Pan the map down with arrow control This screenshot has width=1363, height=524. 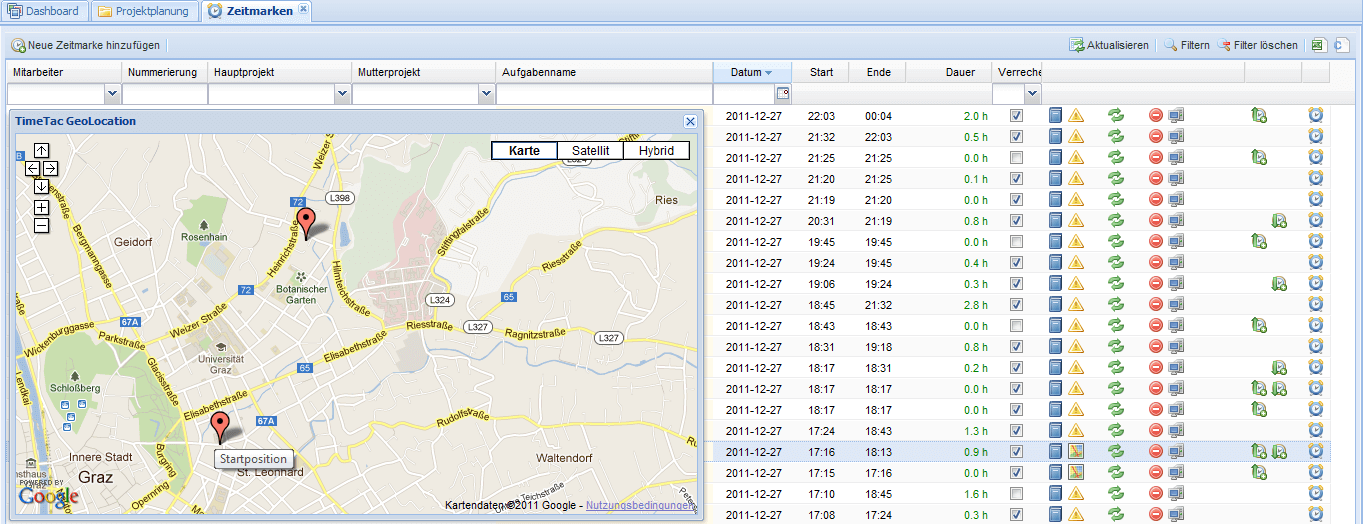[41, 186]
